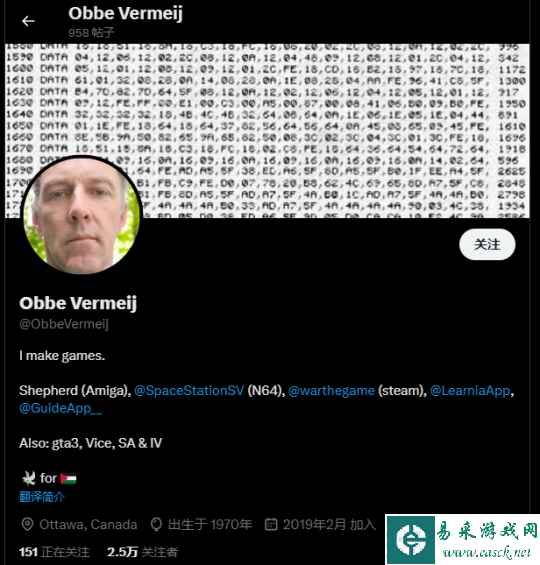This screenshot has height=565, width=540.
Task: Click the @ObbeVermeij handle text
Action: (x=64, y=324)
